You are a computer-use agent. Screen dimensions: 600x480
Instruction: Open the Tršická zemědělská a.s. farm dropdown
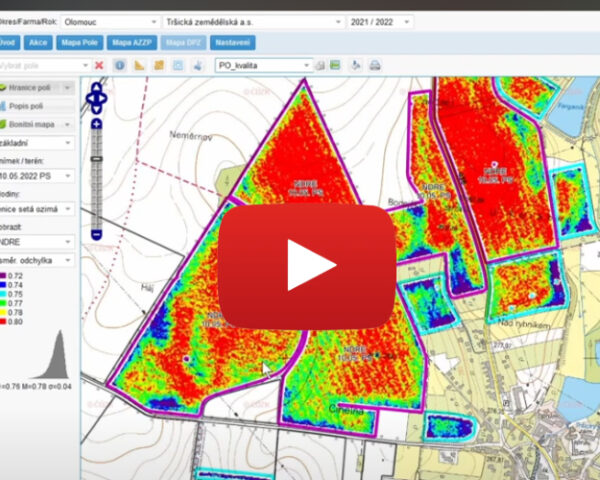(x=253, y=22)
